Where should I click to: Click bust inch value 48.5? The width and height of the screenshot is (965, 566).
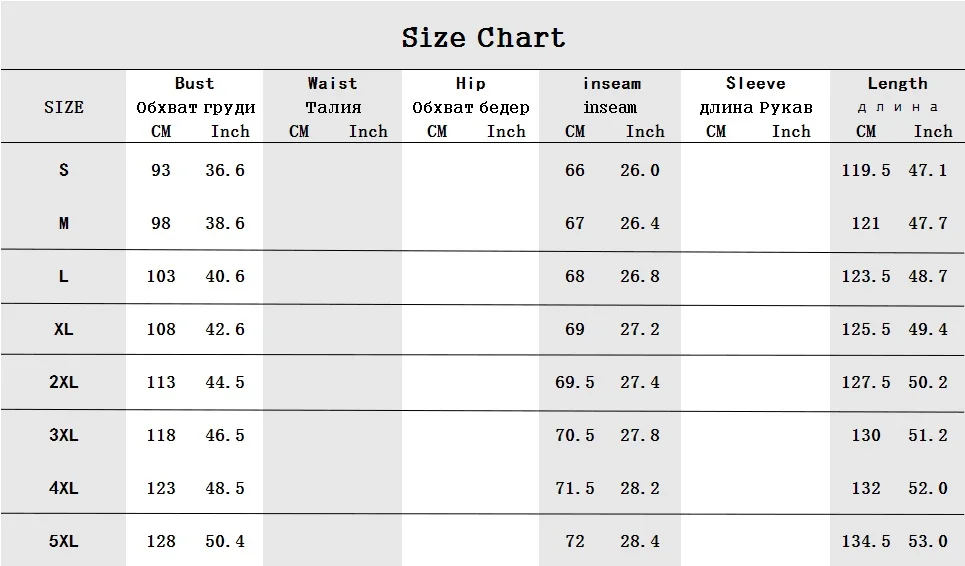225,488
